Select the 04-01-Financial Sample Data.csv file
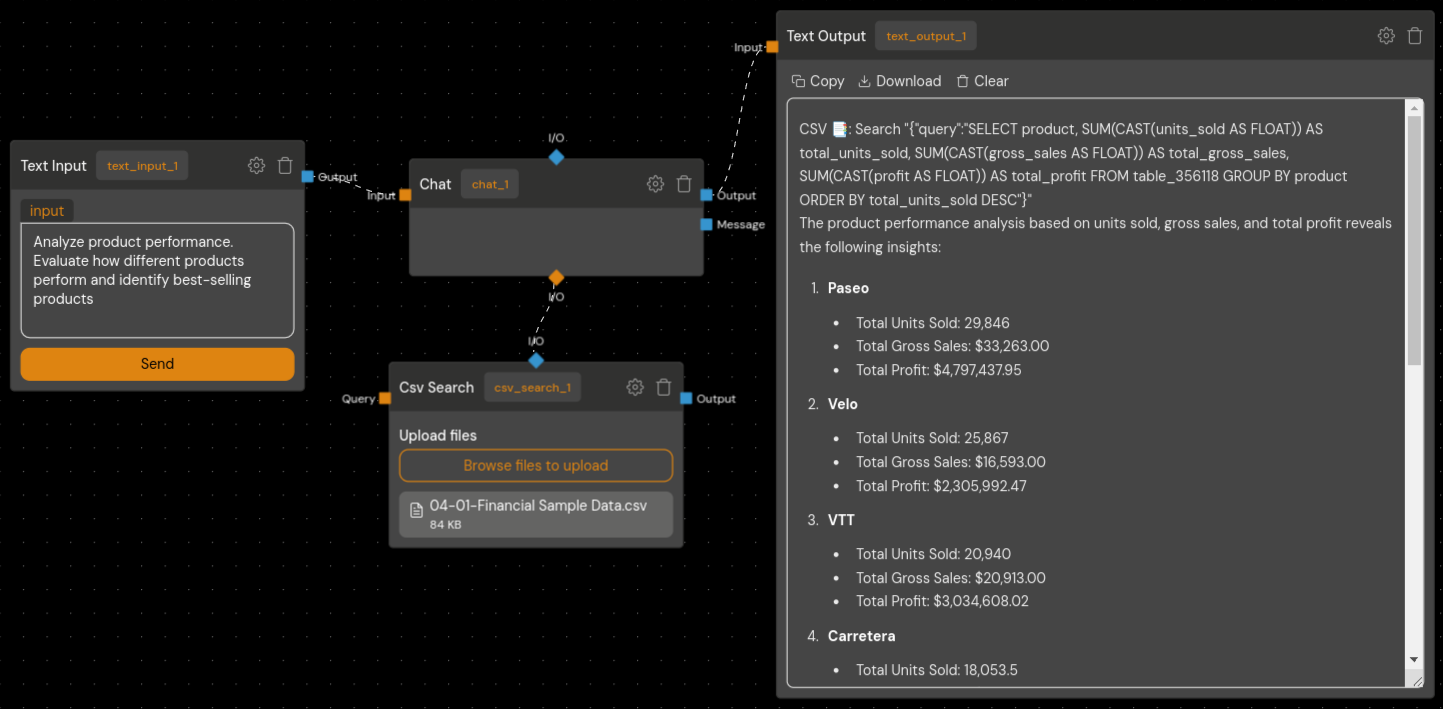Image resolution: width=1443 pixels, height=709 pixels. [x=536, y=514]
